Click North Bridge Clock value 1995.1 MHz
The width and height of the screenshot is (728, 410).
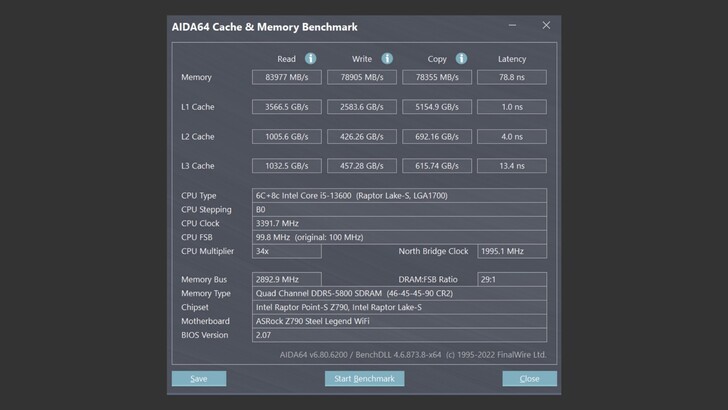512,251
